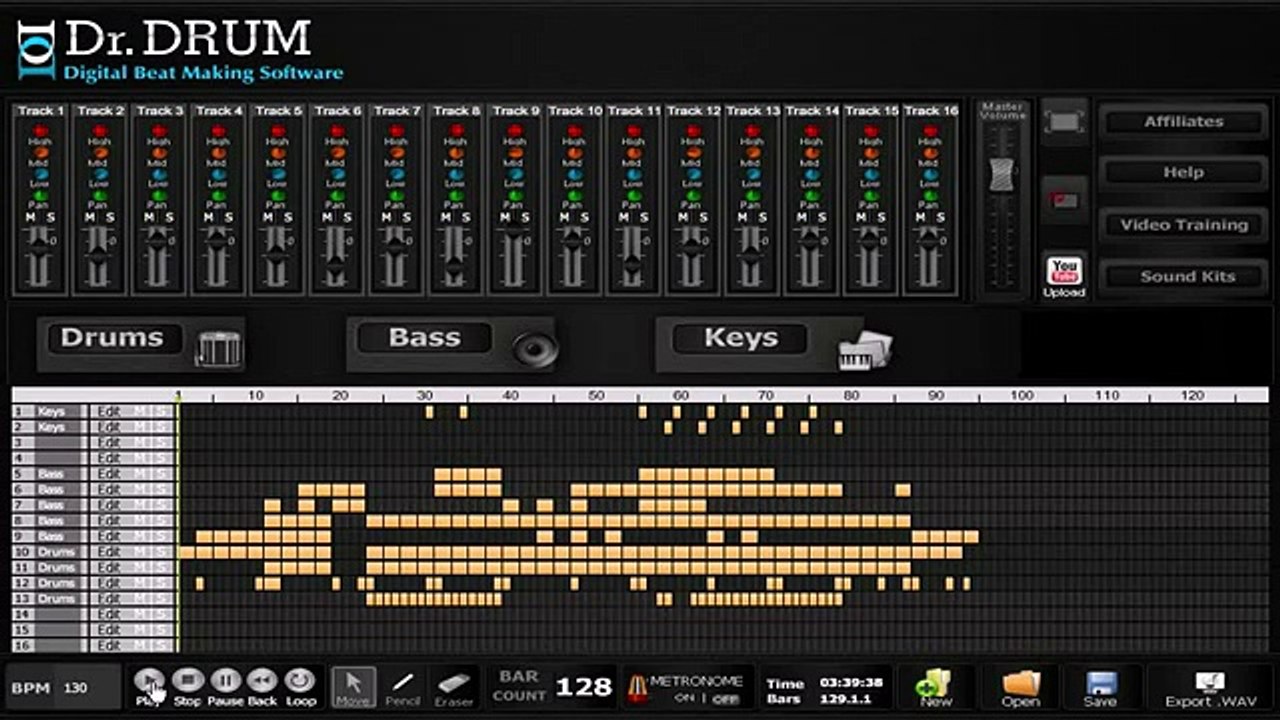Click Track 10 red High knob
Screen dimensions: 1280x720
point(574,131)
